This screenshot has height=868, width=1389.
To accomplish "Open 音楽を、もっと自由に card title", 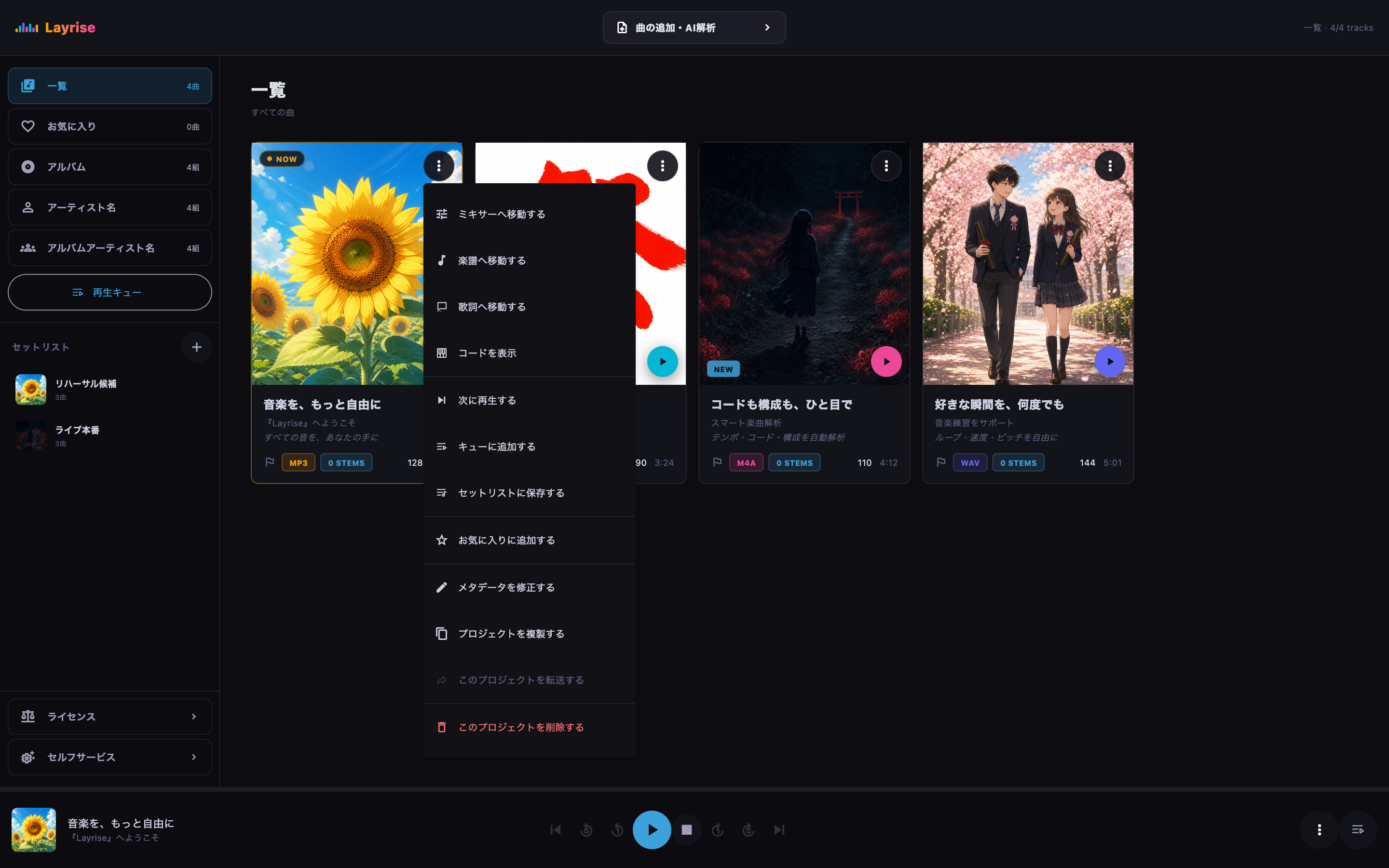I will coord(322,405).
